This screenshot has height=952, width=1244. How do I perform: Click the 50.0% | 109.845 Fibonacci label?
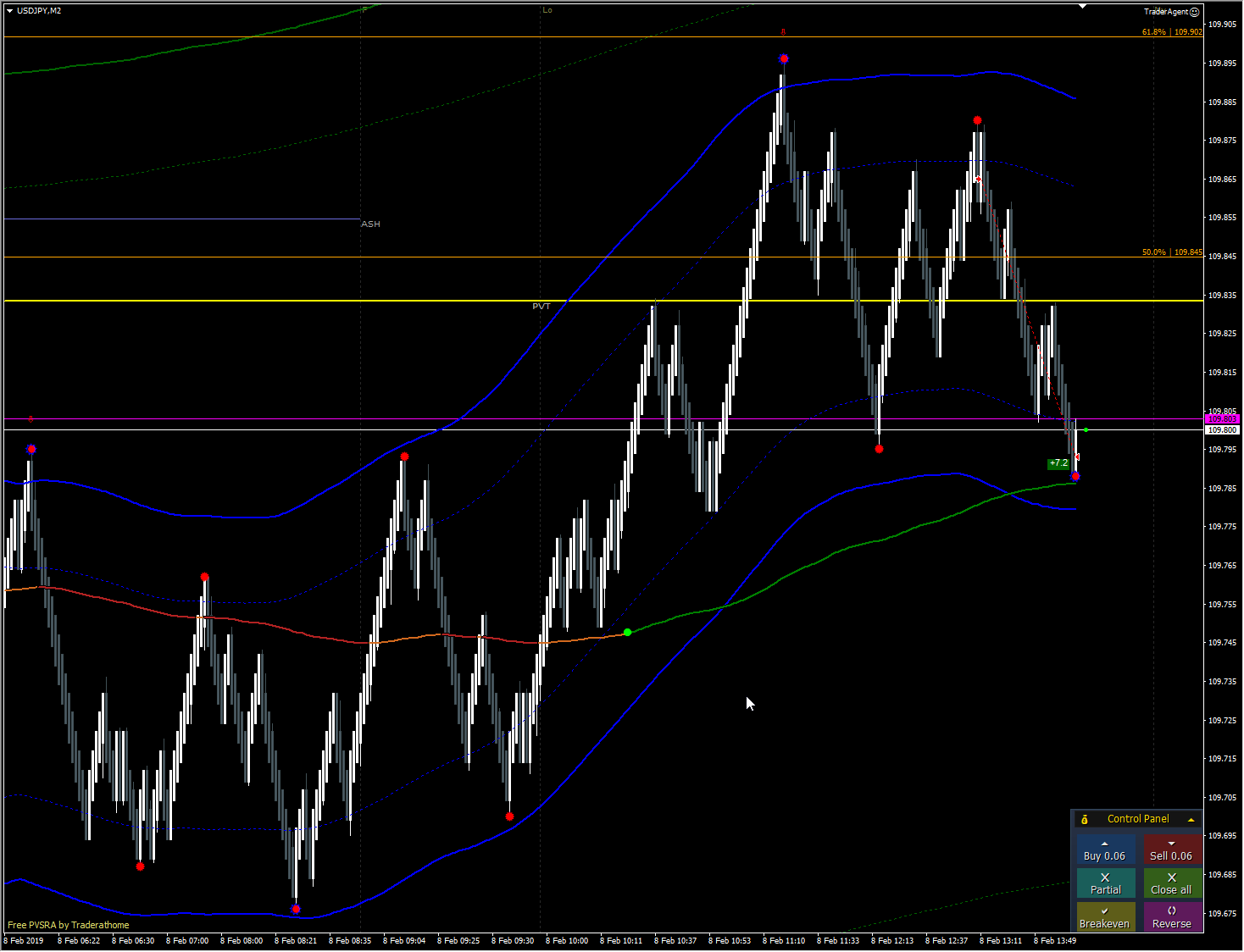point(1172,252)
